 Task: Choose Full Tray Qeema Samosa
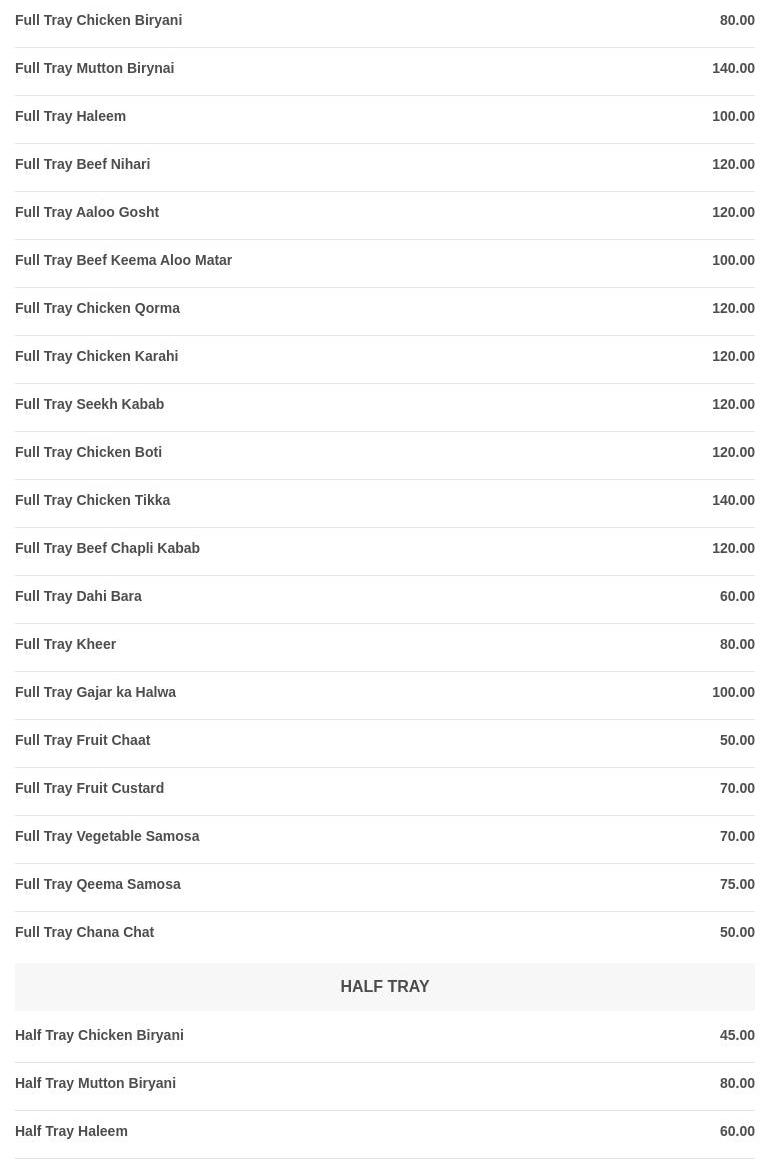click(x=97, y=884)
